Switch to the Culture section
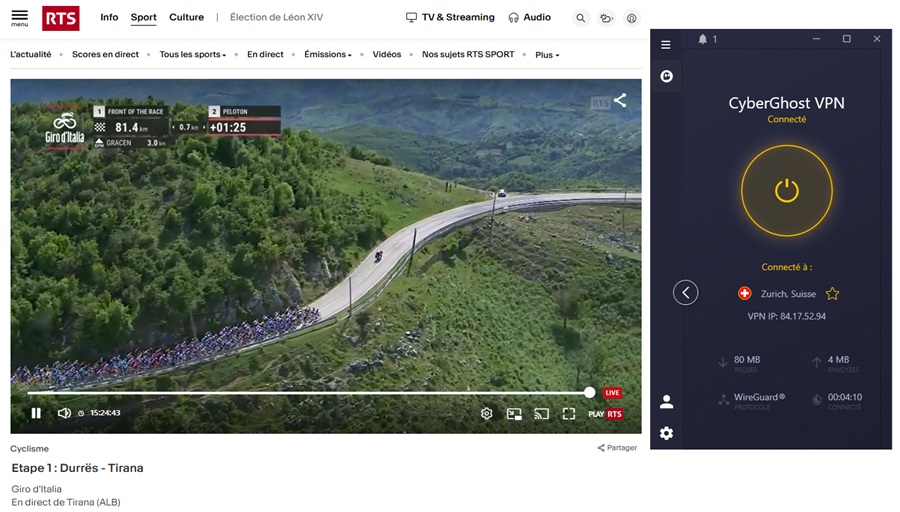The height and width of the screenshot is (512, 900). tap(186, 17)
